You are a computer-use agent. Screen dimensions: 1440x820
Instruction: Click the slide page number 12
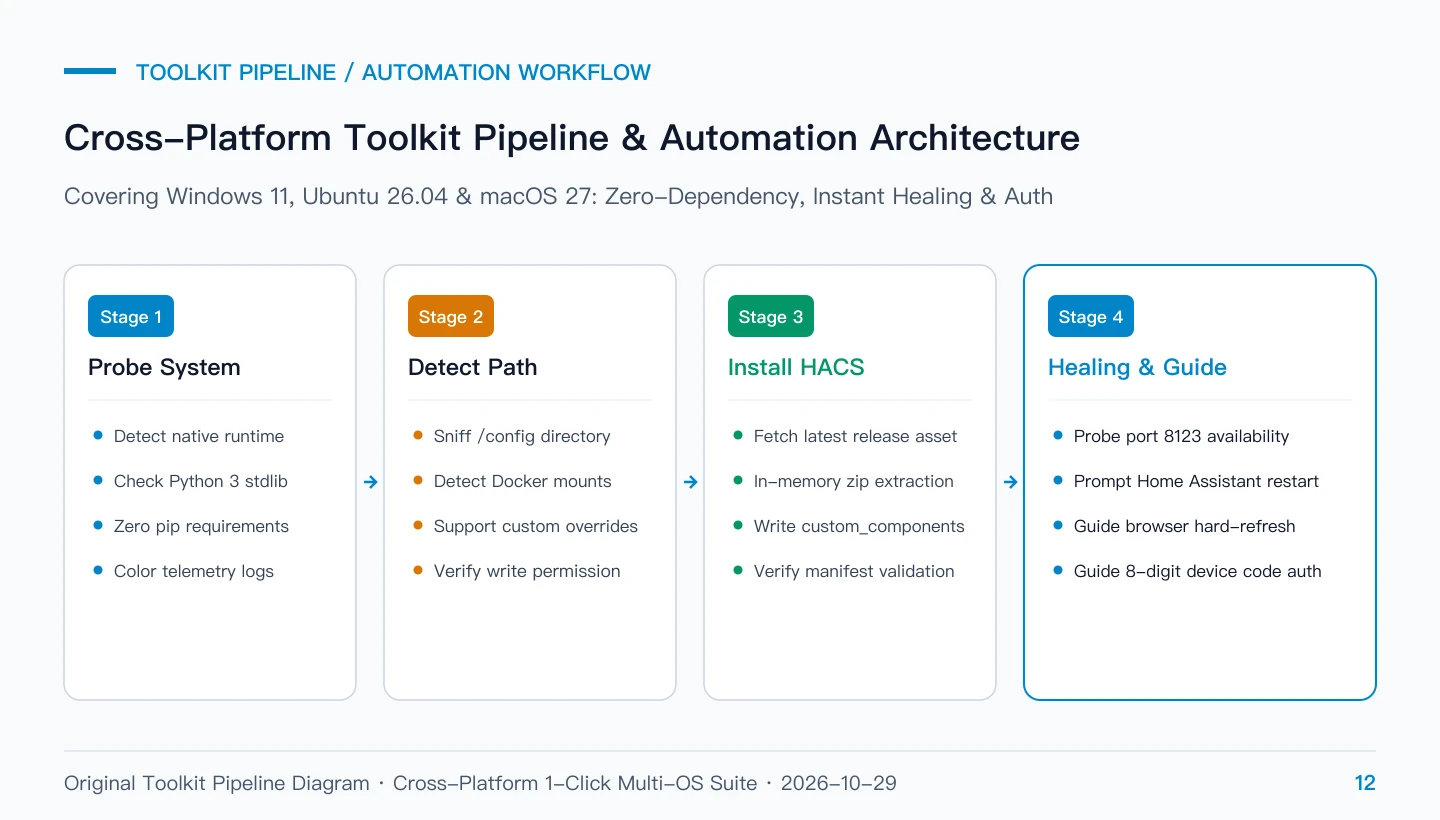point(1365,783)
